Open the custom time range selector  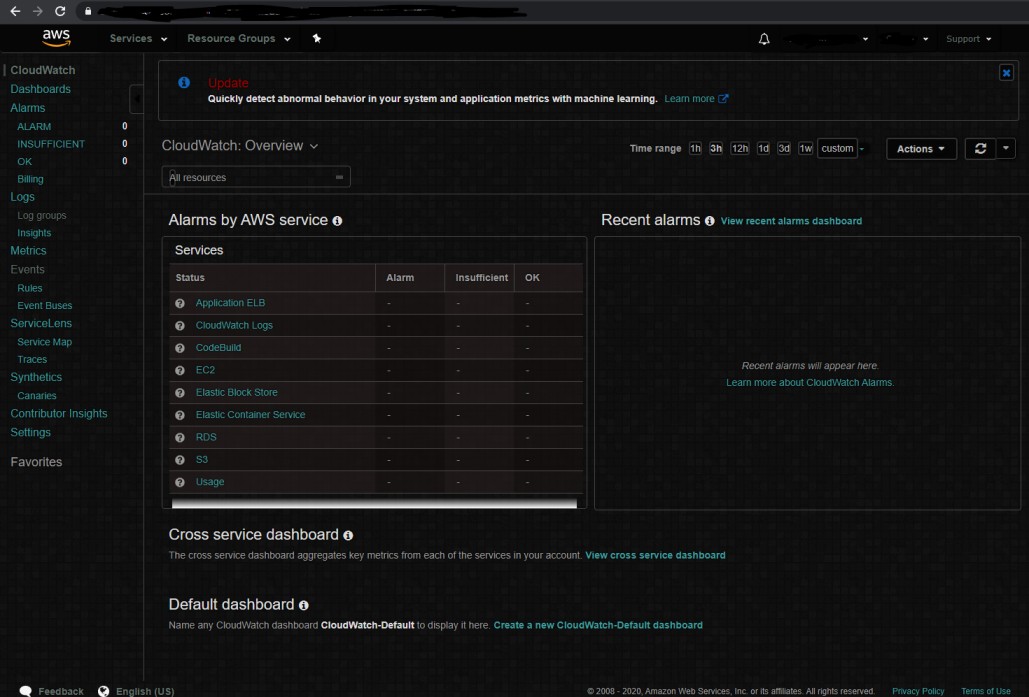tap(837, 148)
